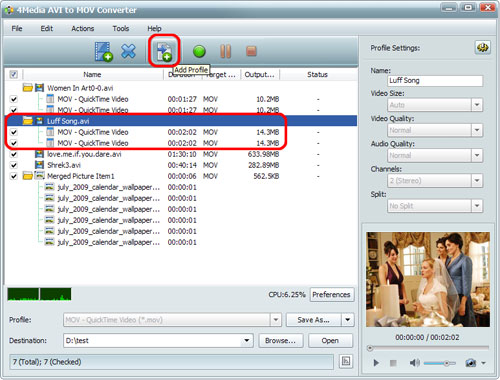Select the love.me.if.you.dare.avi row
500x380 pixels.
[x=181, y=154]
